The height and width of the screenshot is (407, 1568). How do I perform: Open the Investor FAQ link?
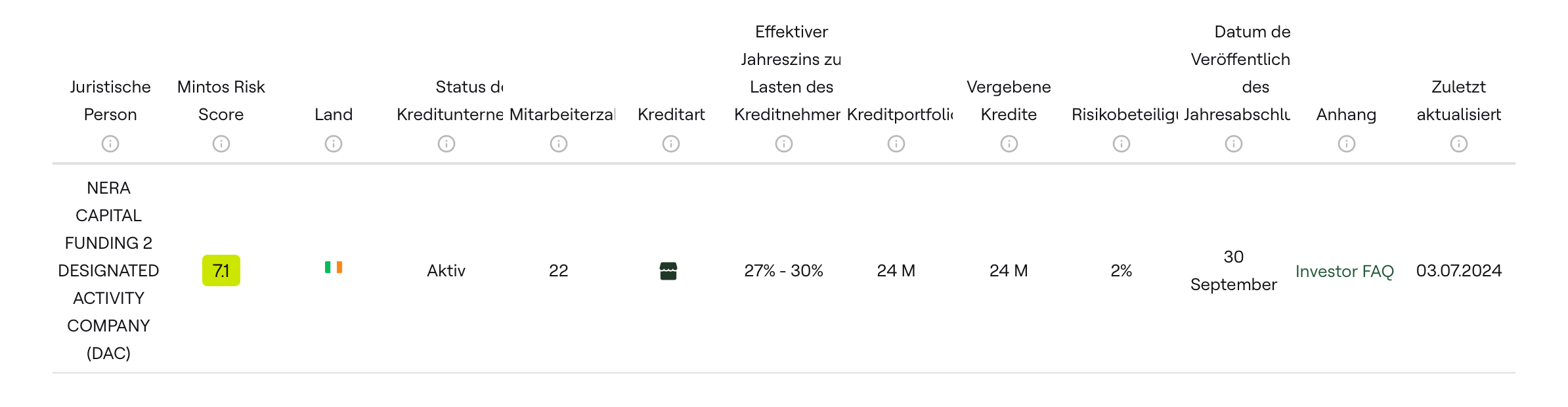tap(1344, 271)
